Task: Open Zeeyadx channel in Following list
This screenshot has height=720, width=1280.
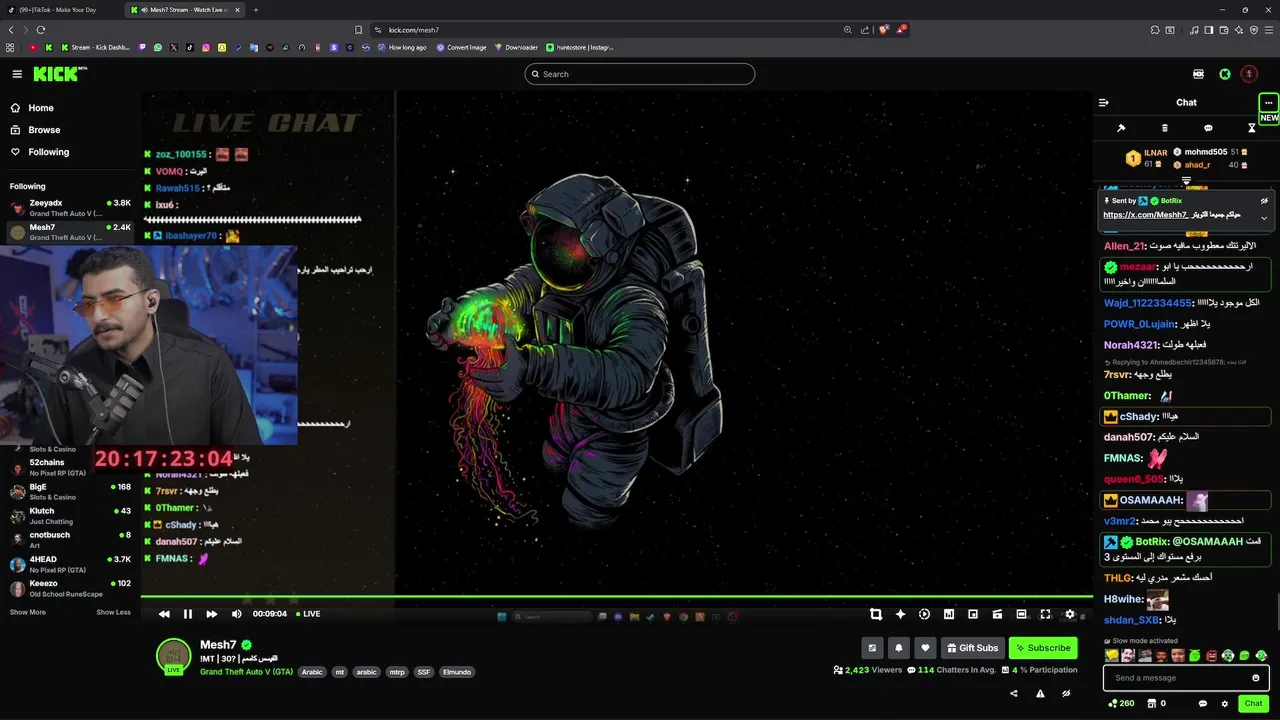Action: [70, 208]
